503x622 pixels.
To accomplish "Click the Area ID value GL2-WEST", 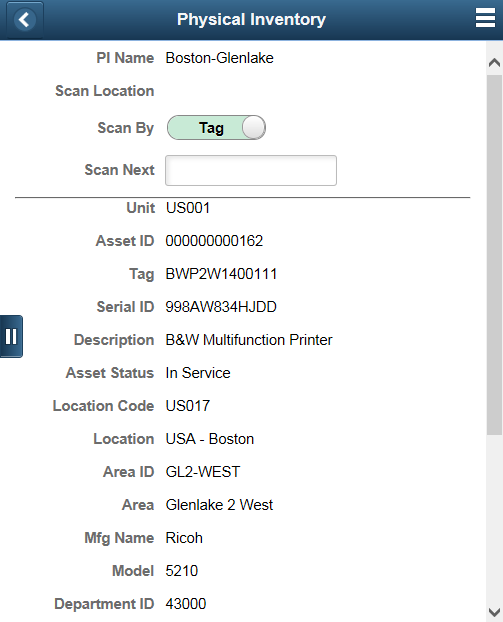I will coord(203,472).
